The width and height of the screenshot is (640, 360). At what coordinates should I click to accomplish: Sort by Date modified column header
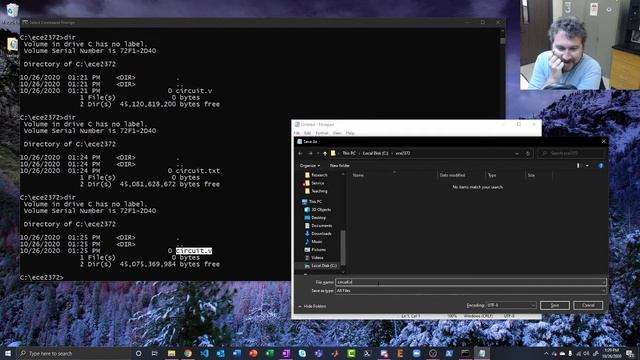452,176
